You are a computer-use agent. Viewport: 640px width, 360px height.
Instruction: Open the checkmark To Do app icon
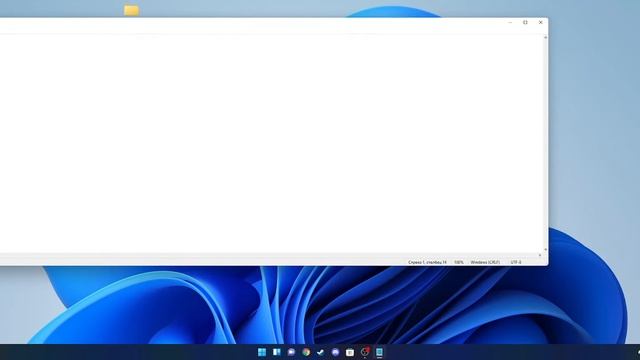(x=321, y=352)
